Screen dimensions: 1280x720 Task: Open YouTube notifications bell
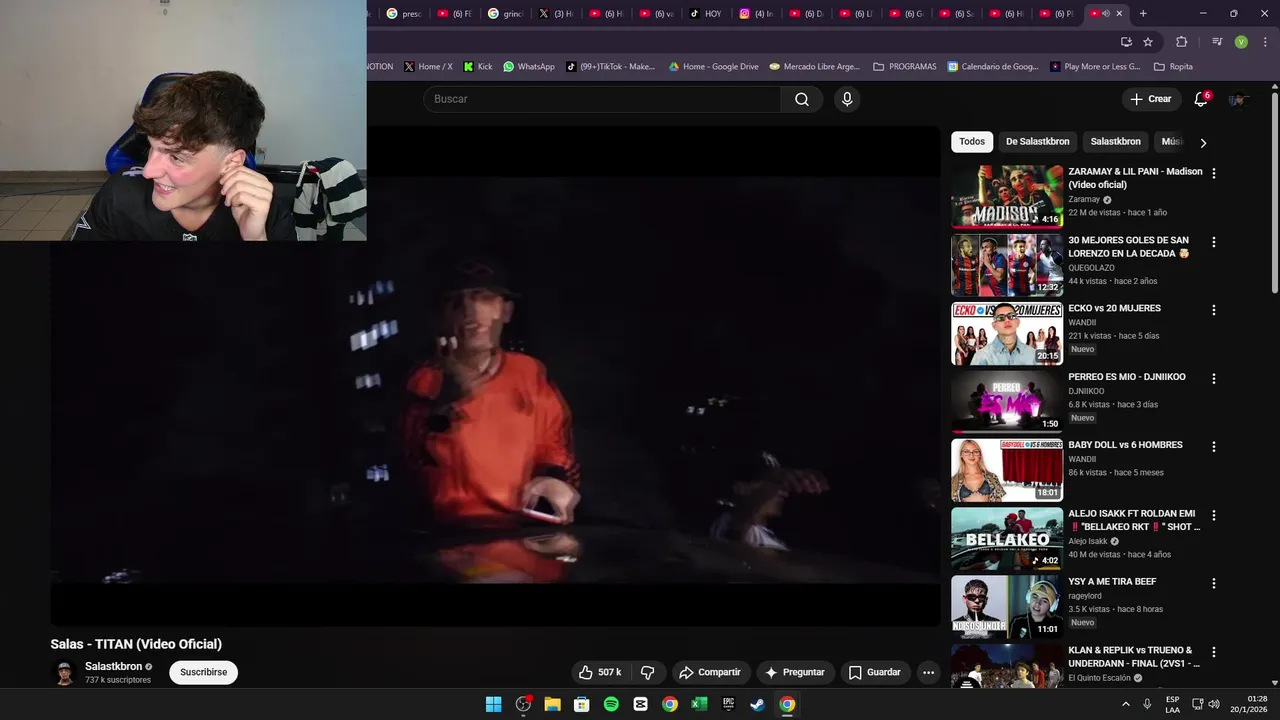[1201, 99]
